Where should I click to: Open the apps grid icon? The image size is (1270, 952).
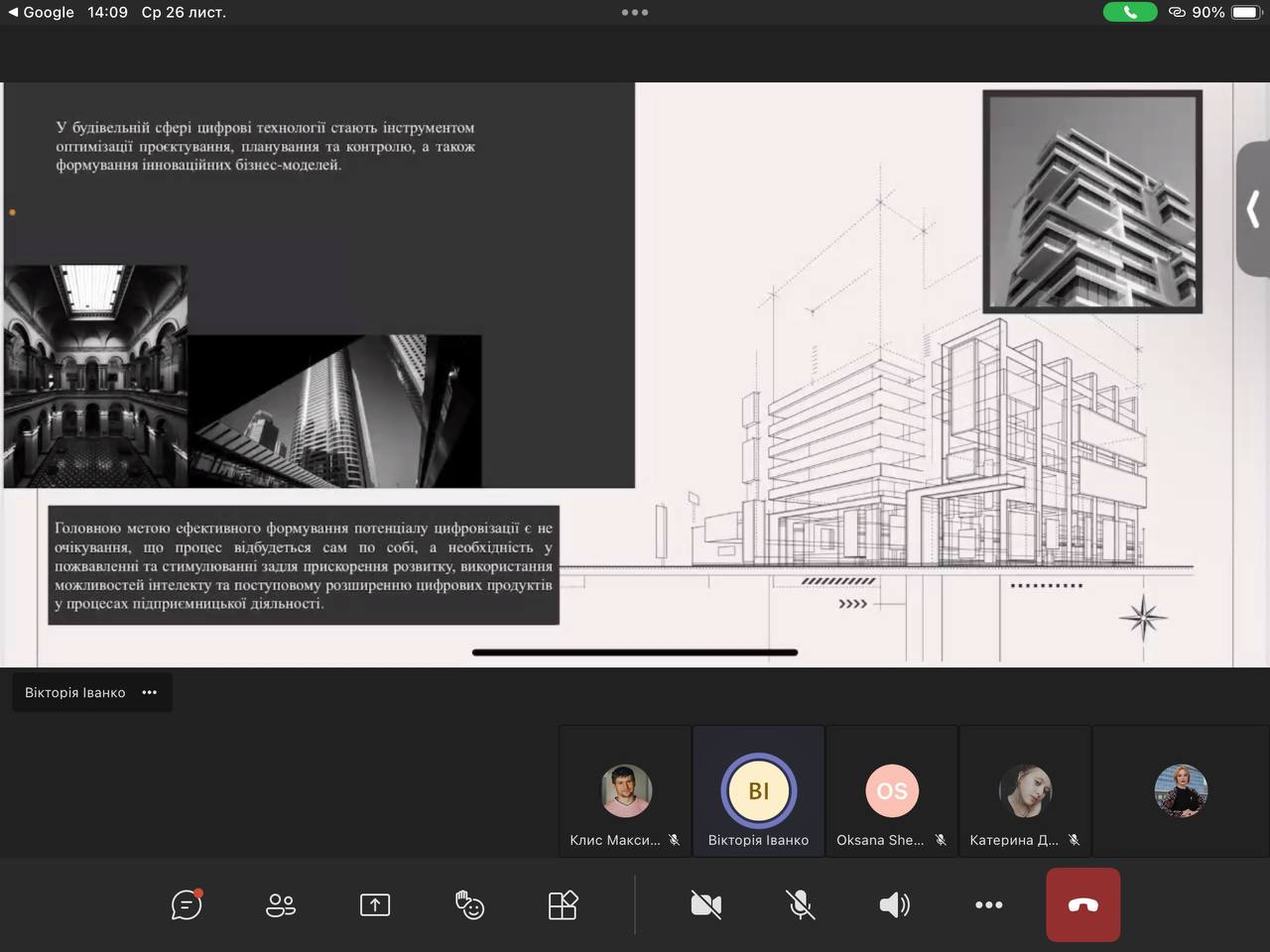click(563, 904)
